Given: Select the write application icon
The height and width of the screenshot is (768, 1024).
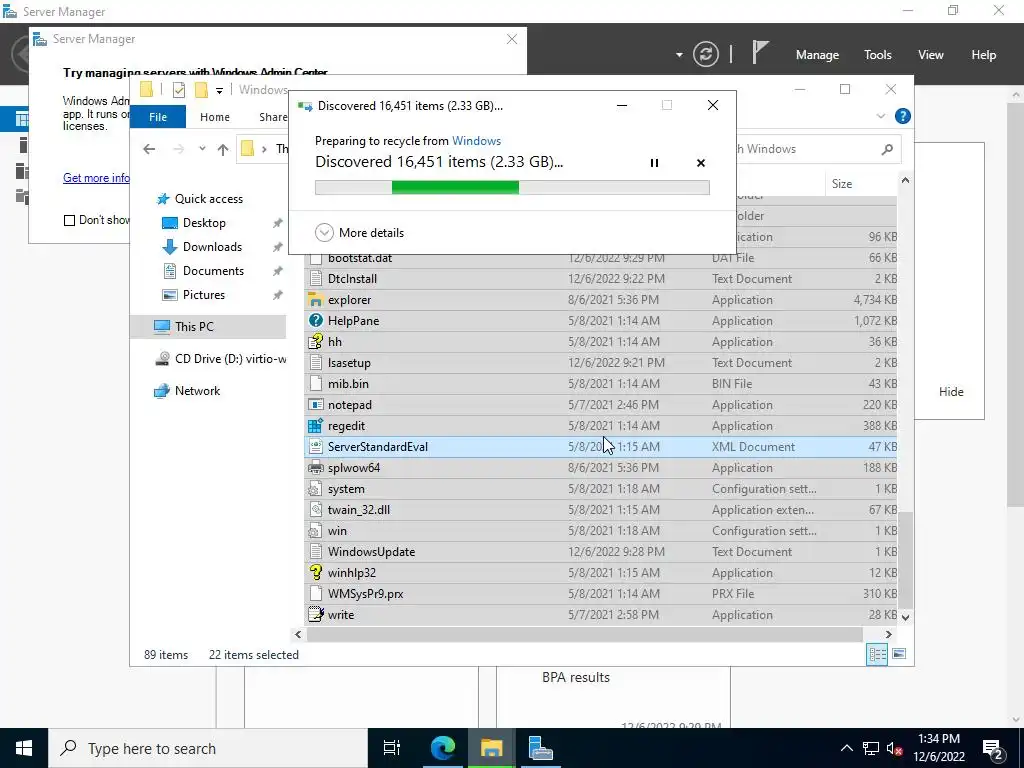Looking at the screenshot, I should point(315,615).
